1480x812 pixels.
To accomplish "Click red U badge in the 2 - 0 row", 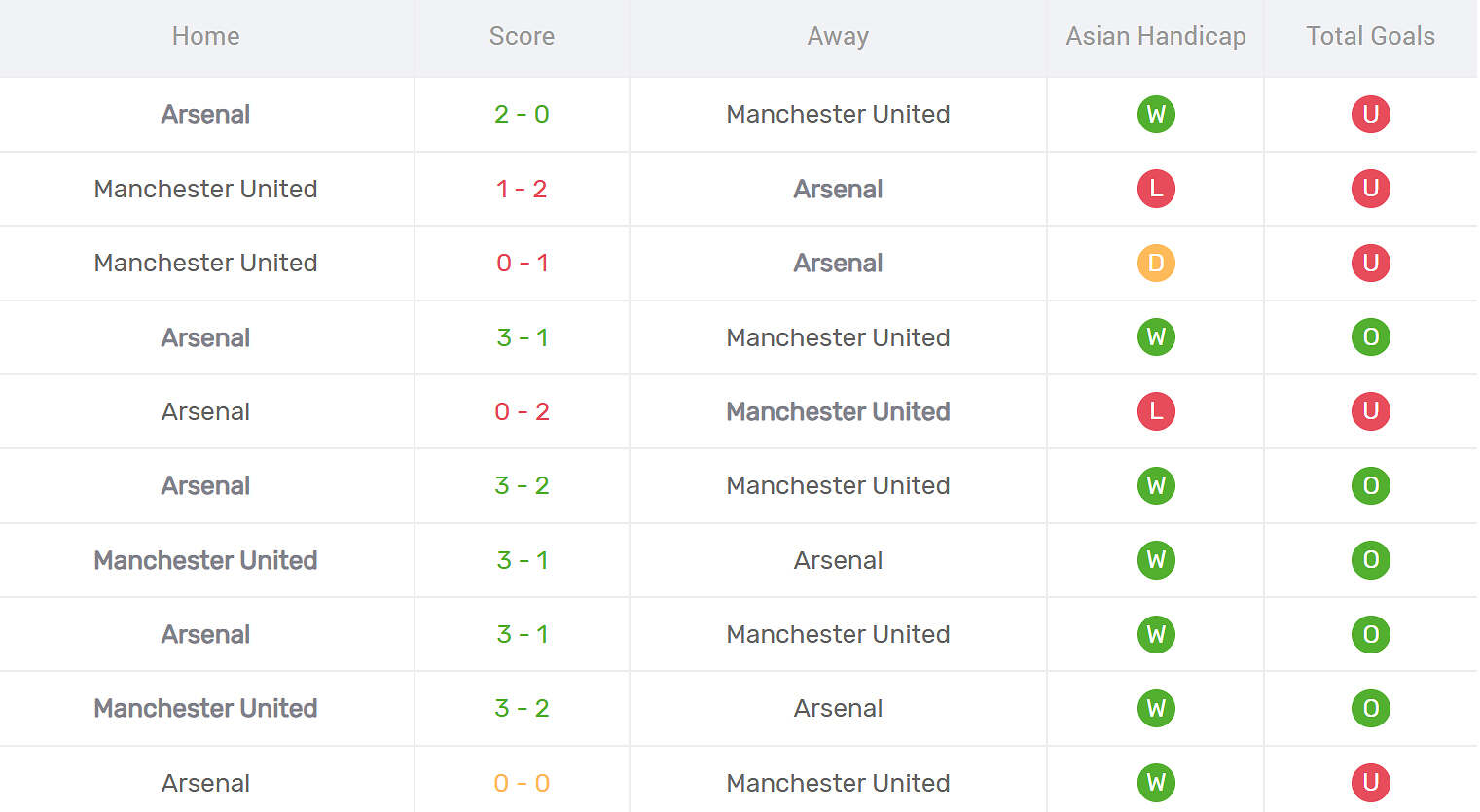I will (1370, 115).
